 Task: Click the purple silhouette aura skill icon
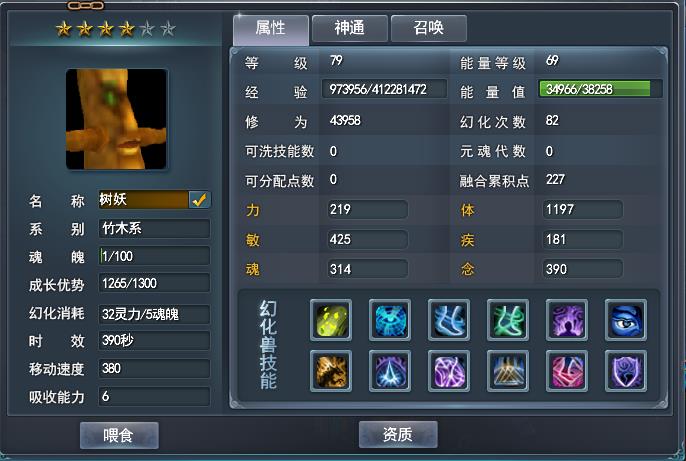pos(567,320)
